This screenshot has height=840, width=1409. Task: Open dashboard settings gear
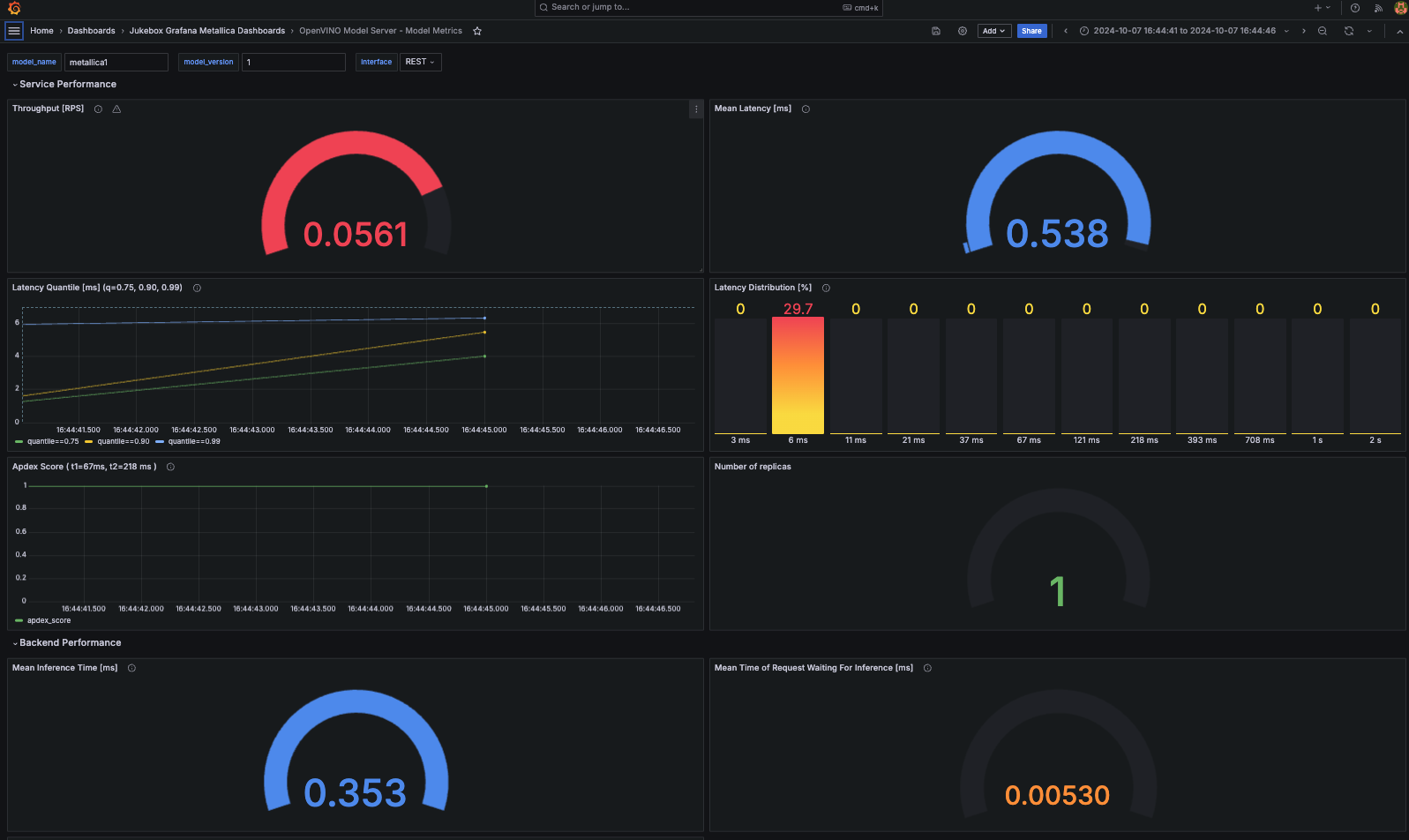(x=963, y=31)
